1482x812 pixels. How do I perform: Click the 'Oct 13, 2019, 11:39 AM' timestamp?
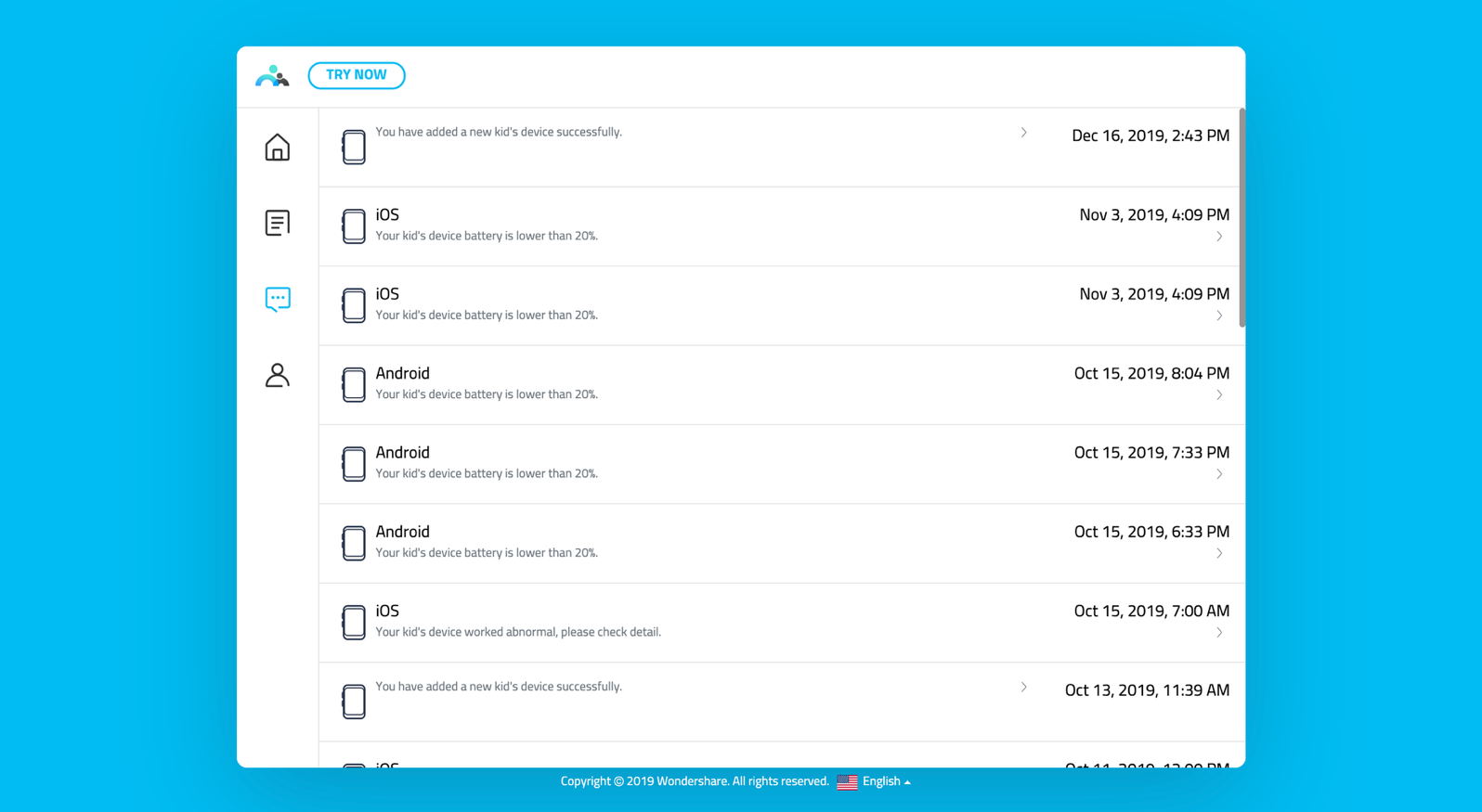pos(1147,690)
